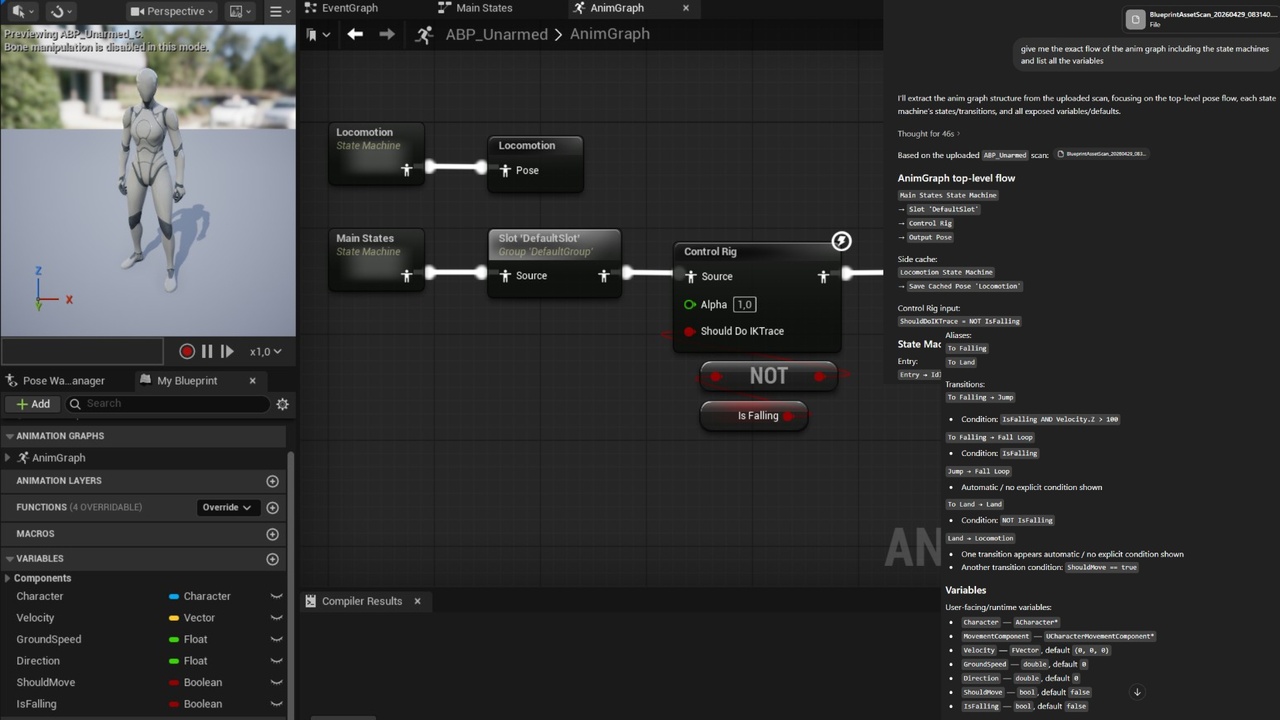Image resolution: width=1280 pixels, height=720 pixels.
Task: Click the Control Rig Source input pin
Action: point(690,277)
